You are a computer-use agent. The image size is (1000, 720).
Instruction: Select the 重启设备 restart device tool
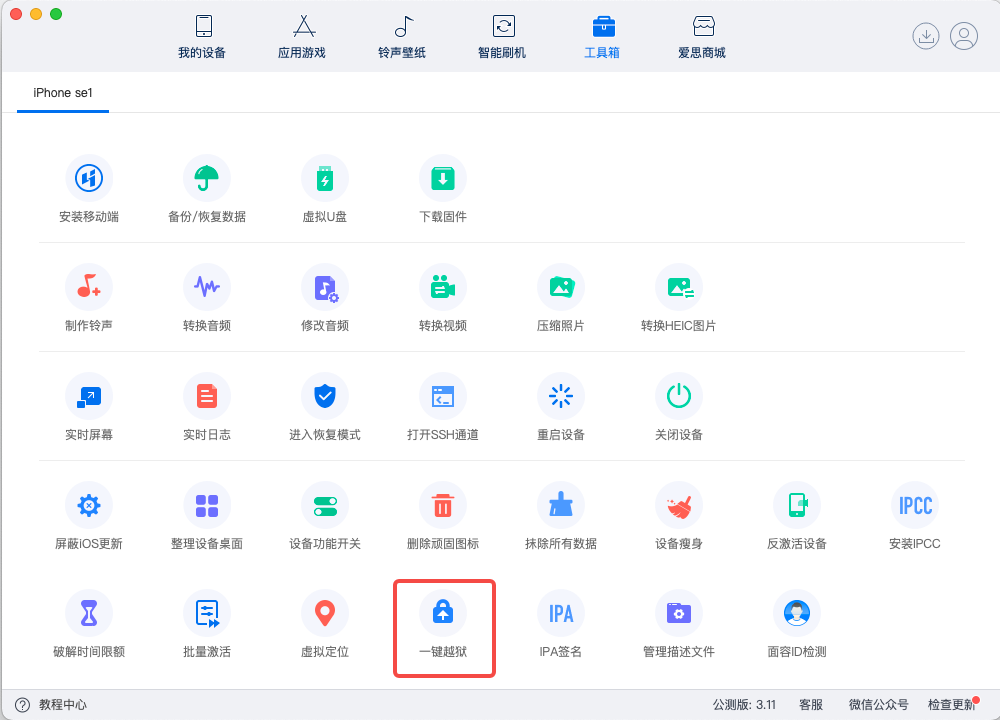pyautogui.click(x=561, y=407)
